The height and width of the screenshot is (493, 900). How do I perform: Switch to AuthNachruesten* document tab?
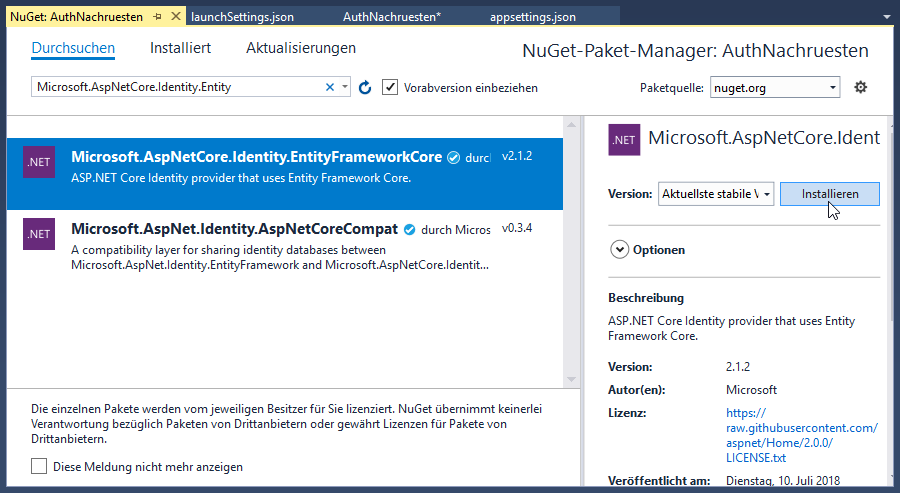click(x=392, y=17)
